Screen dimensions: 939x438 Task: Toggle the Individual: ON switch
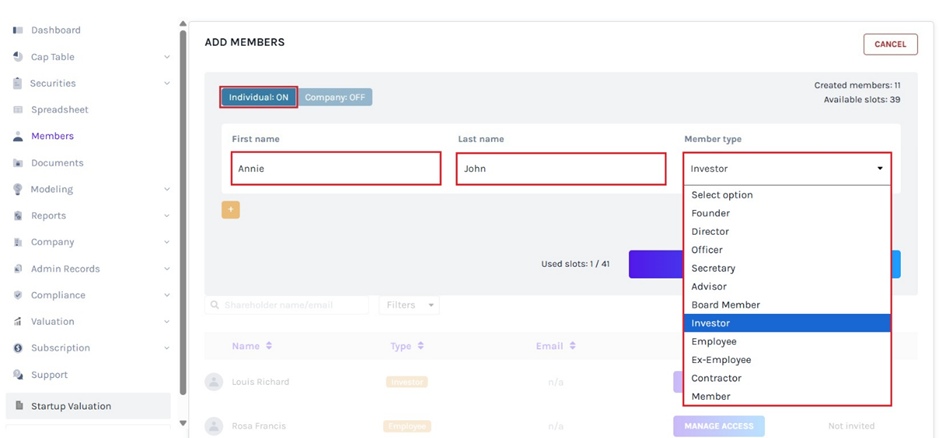pyautogui.click(x=258, y=97)
